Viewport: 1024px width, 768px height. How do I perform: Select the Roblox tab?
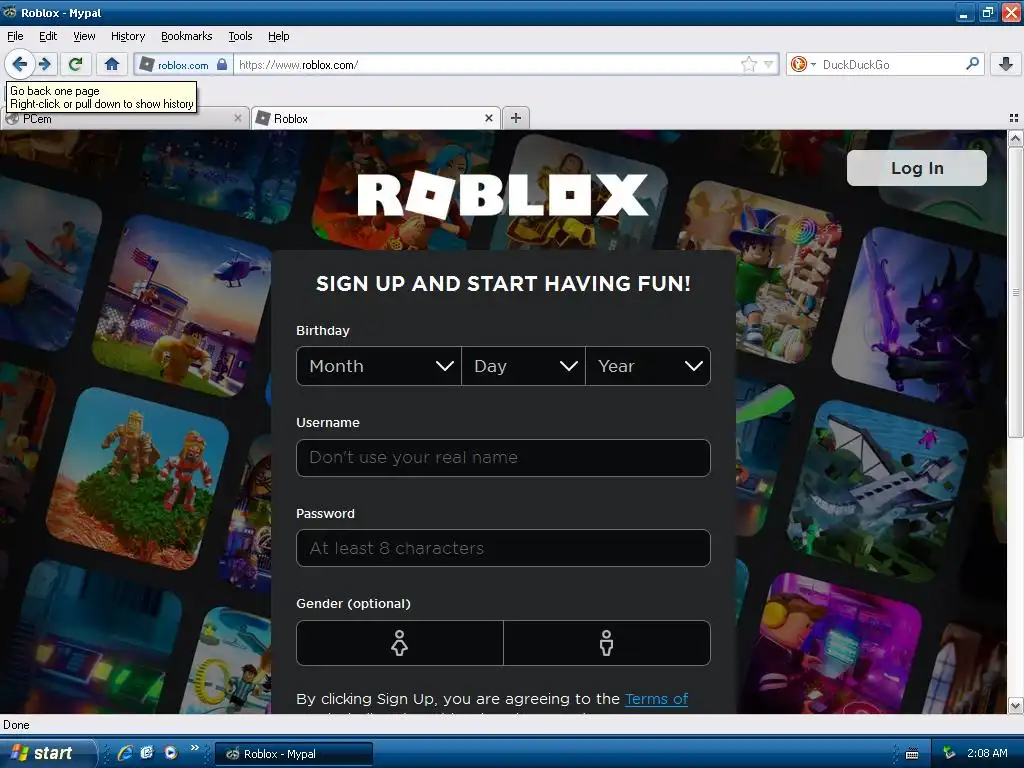(376, 119)
